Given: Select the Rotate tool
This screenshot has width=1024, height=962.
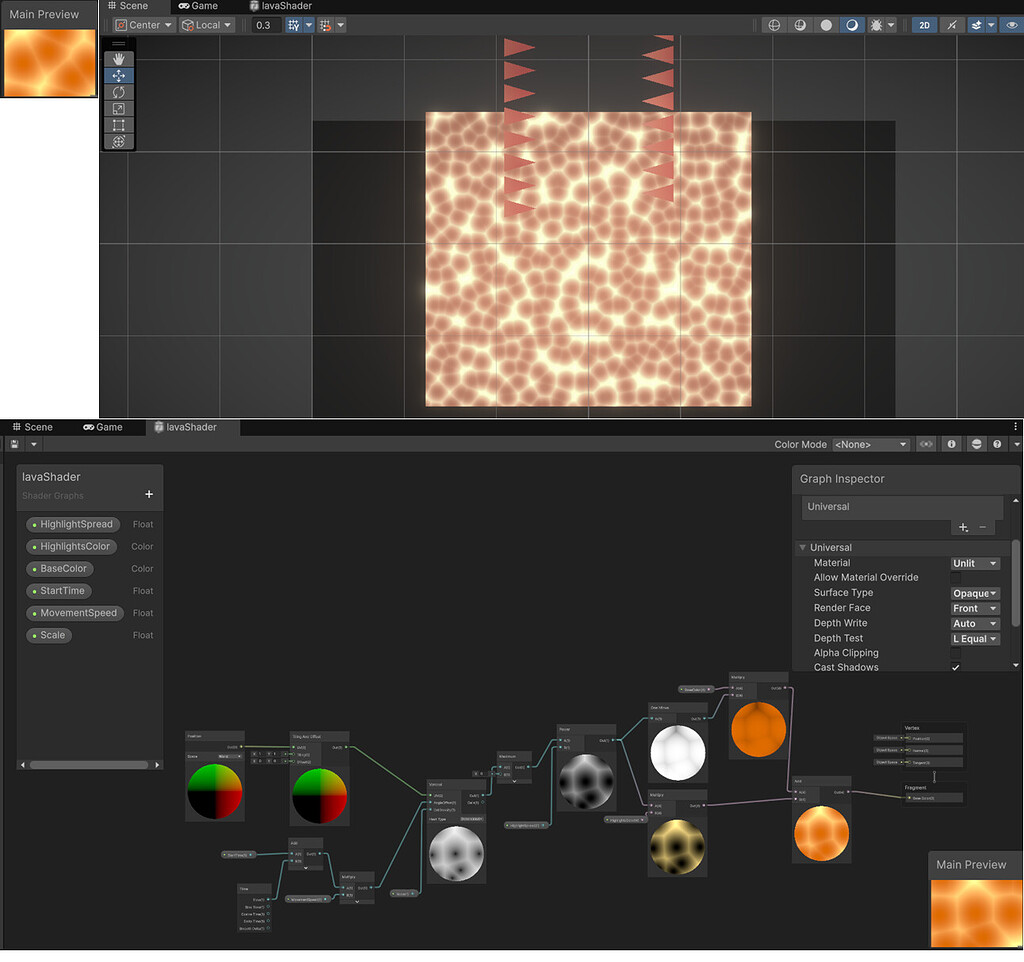Looking at the screenshot, I should click(x=118, y=92).
